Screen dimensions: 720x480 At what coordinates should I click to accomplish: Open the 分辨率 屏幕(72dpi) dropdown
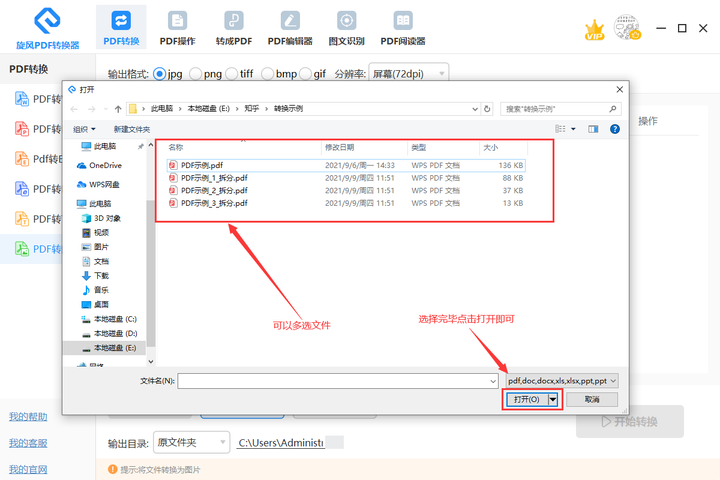click(409, 73)
